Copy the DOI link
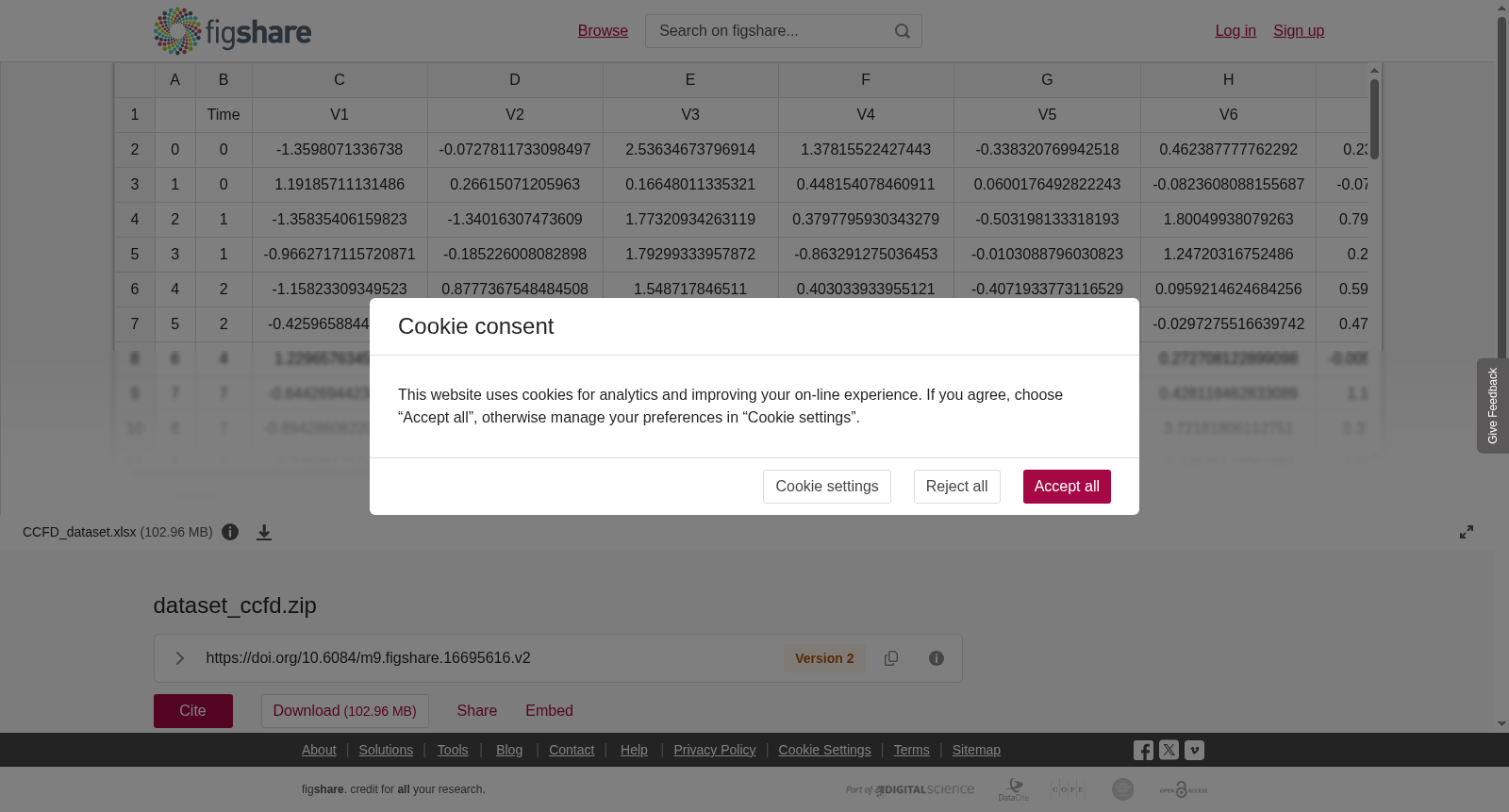 pyautogui.click(x=891, y=658)
